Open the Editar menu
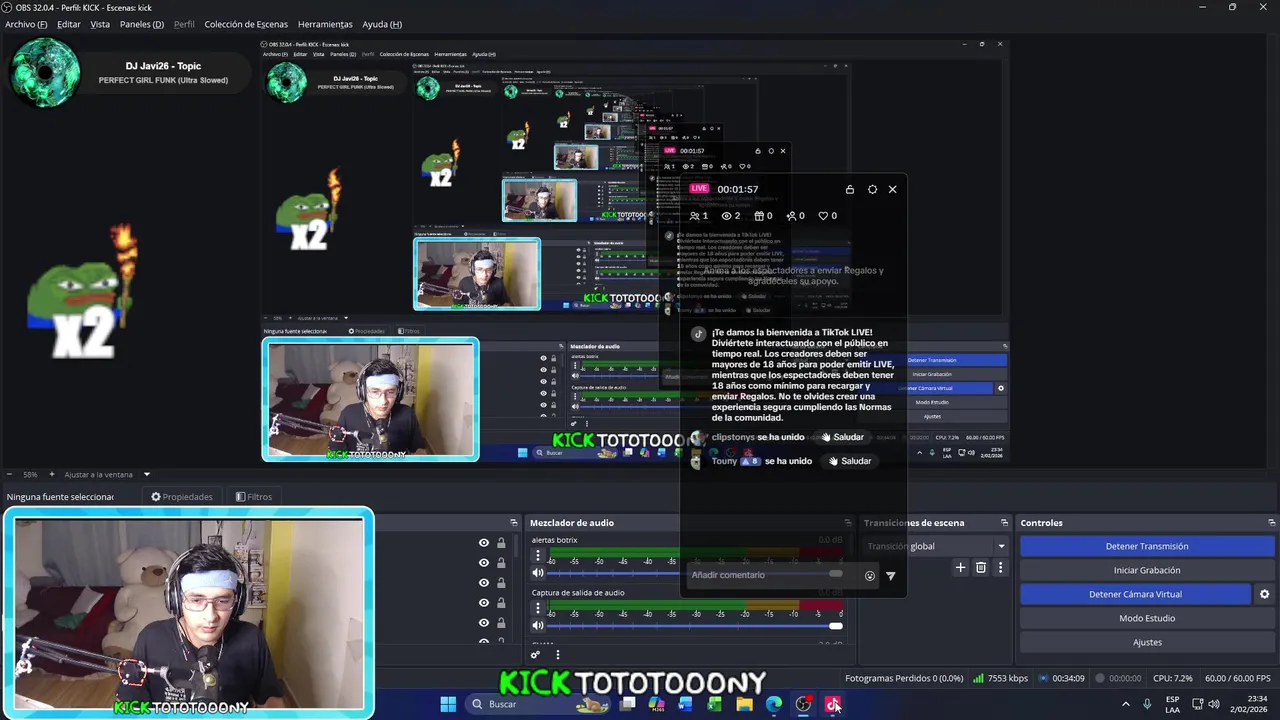The image size is (1280, 720). click(69, 24)
